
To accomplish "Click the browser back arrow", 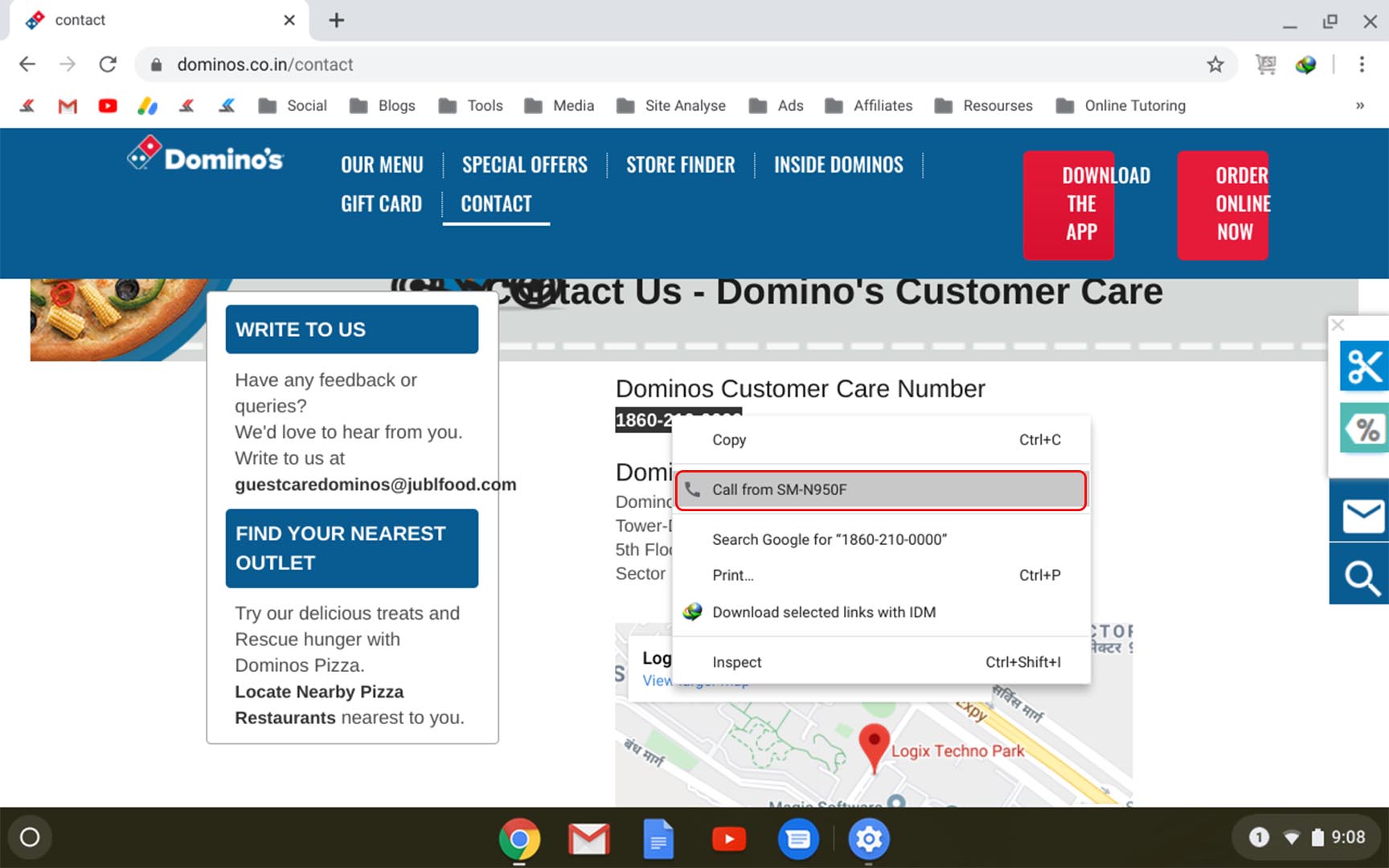I will click(x=27, y=64).
